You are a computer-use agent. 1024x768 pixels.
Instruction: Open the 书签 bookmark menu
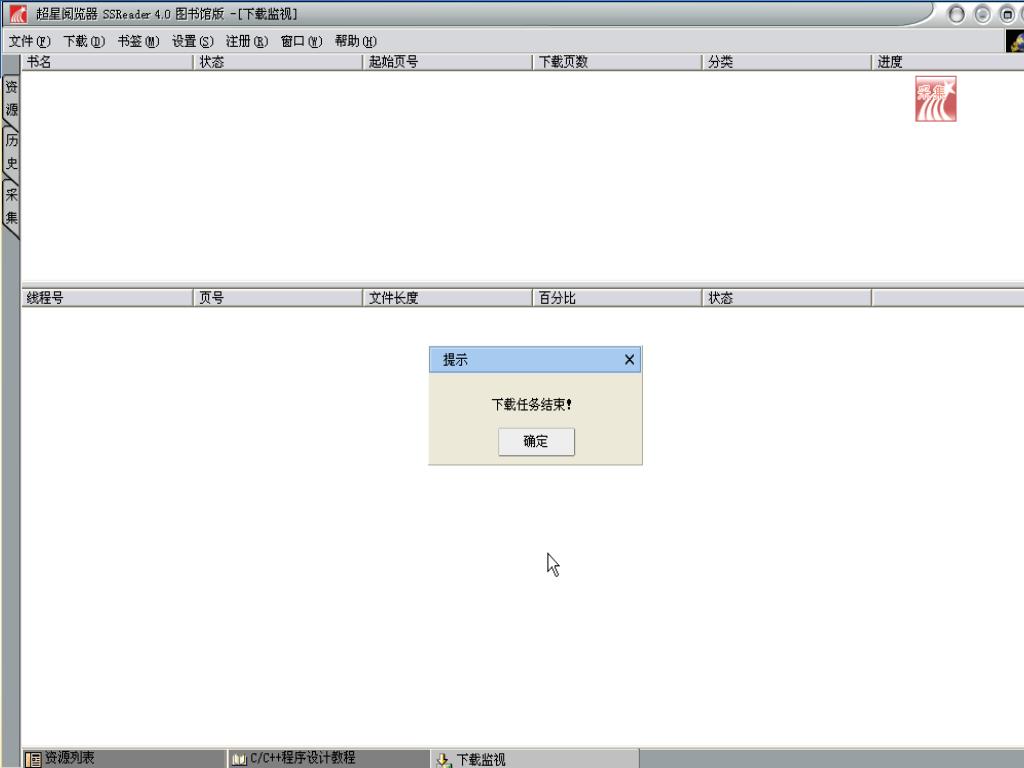(137, 41)
